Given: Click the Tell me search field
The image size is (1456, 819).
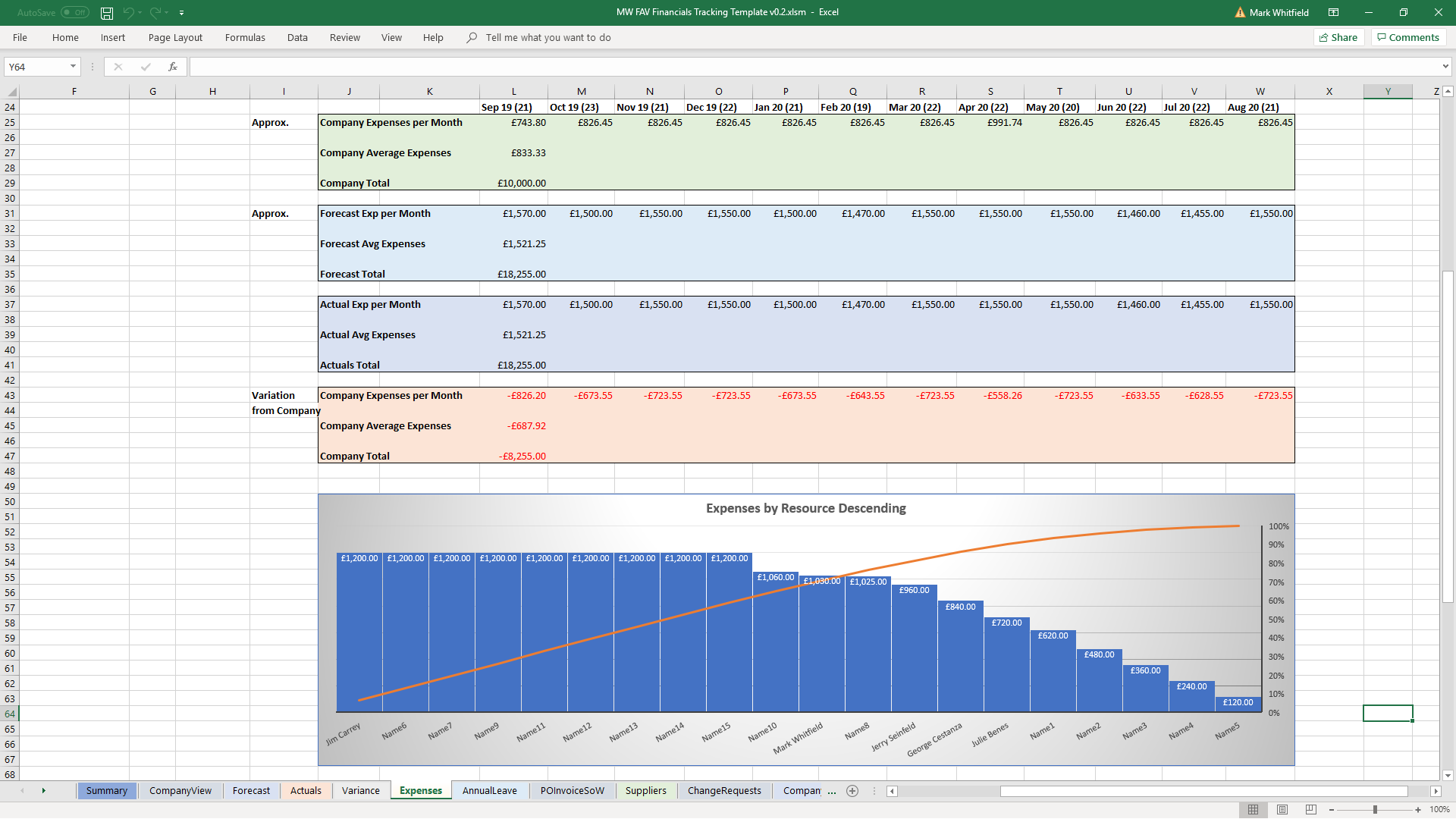Looking at the screenshot, I should (548, 37).
